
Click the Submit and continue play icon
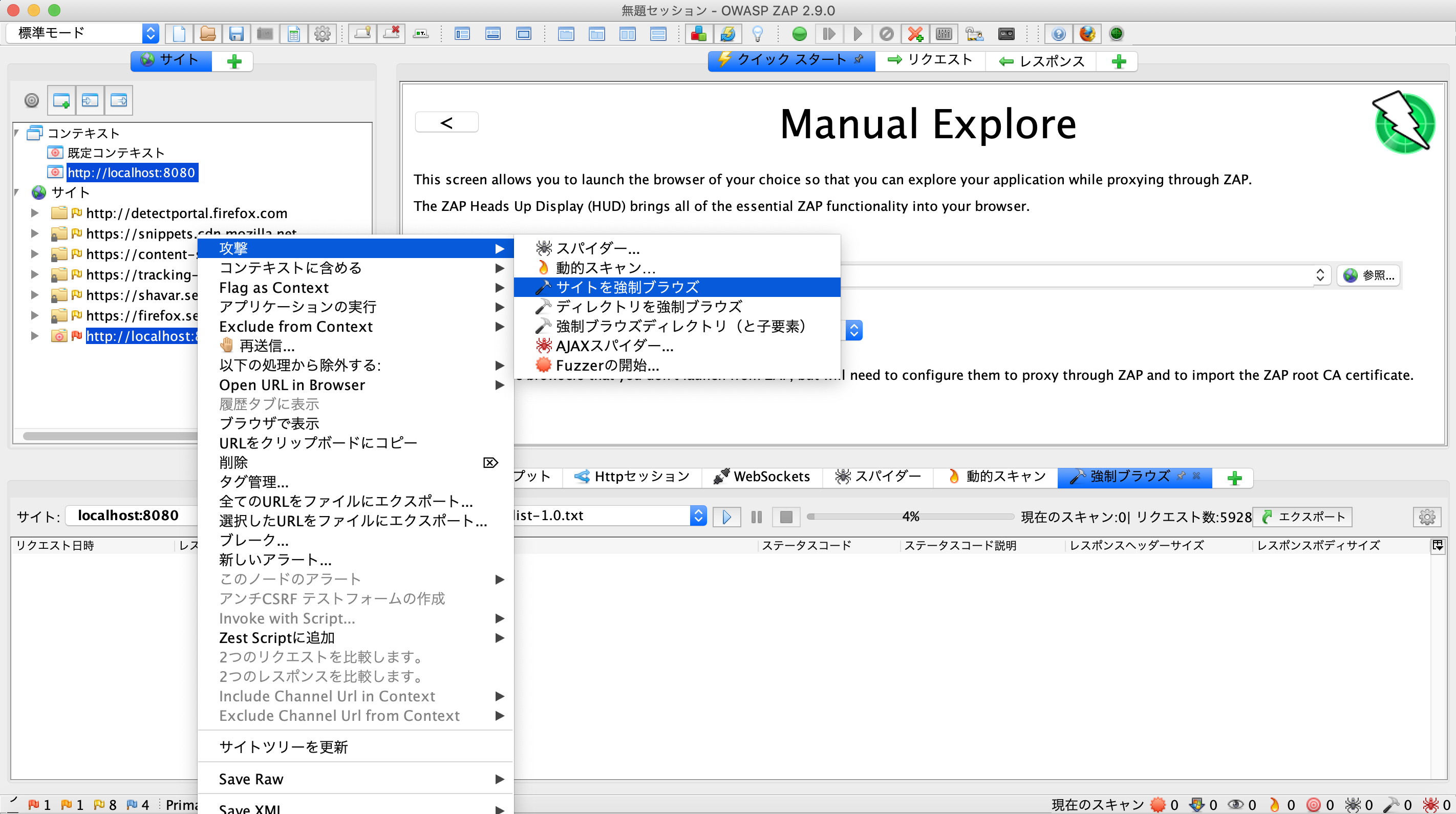pyautogui.click(x=858, y=34)
